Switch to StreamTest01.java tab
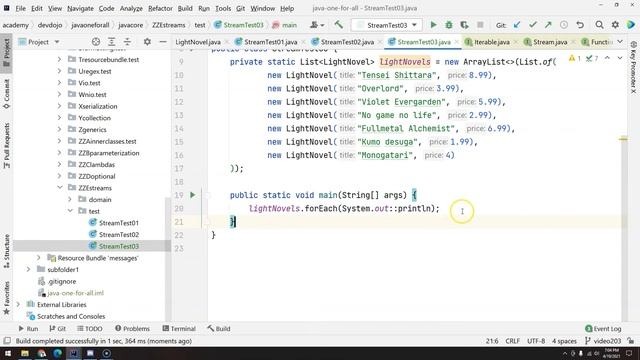Image resolution: width=640 pixels, height=360 pixels. [270, 42]
